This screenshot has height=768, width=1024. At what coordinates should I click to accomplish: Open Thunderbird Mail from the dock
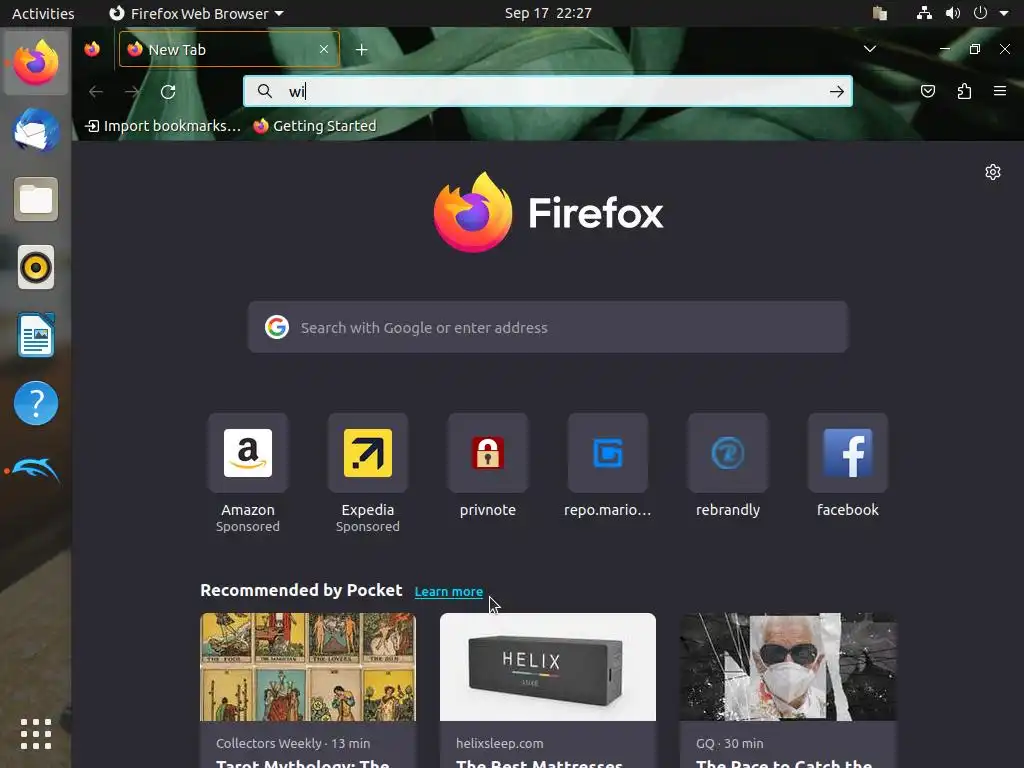(x=36, y=131)
